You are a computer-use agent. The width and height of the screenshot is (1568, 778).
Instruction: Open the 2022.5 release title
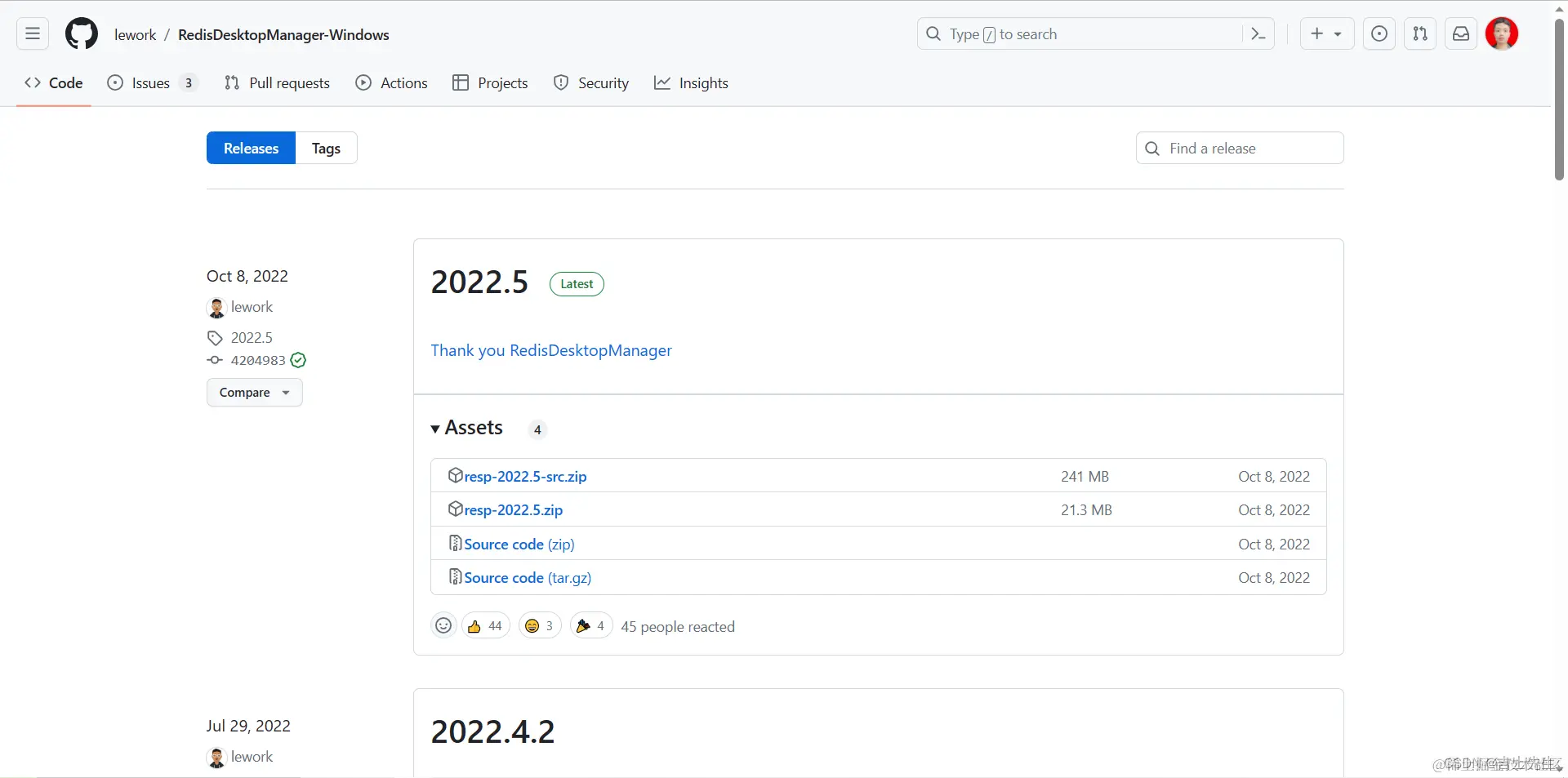point(479,282)
